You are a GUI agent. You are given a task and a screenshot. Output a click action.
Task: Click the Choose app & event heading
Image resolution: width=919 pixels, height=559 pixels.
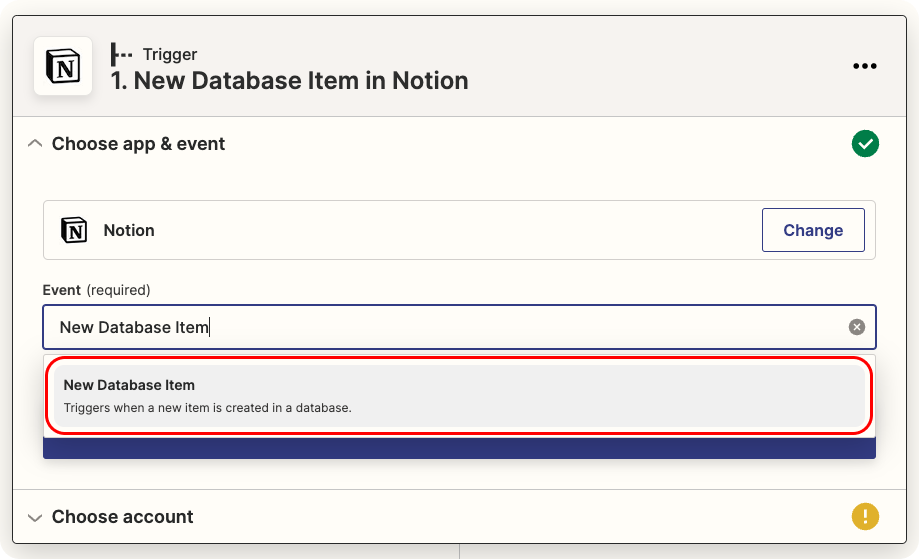[x=138, y=144]
